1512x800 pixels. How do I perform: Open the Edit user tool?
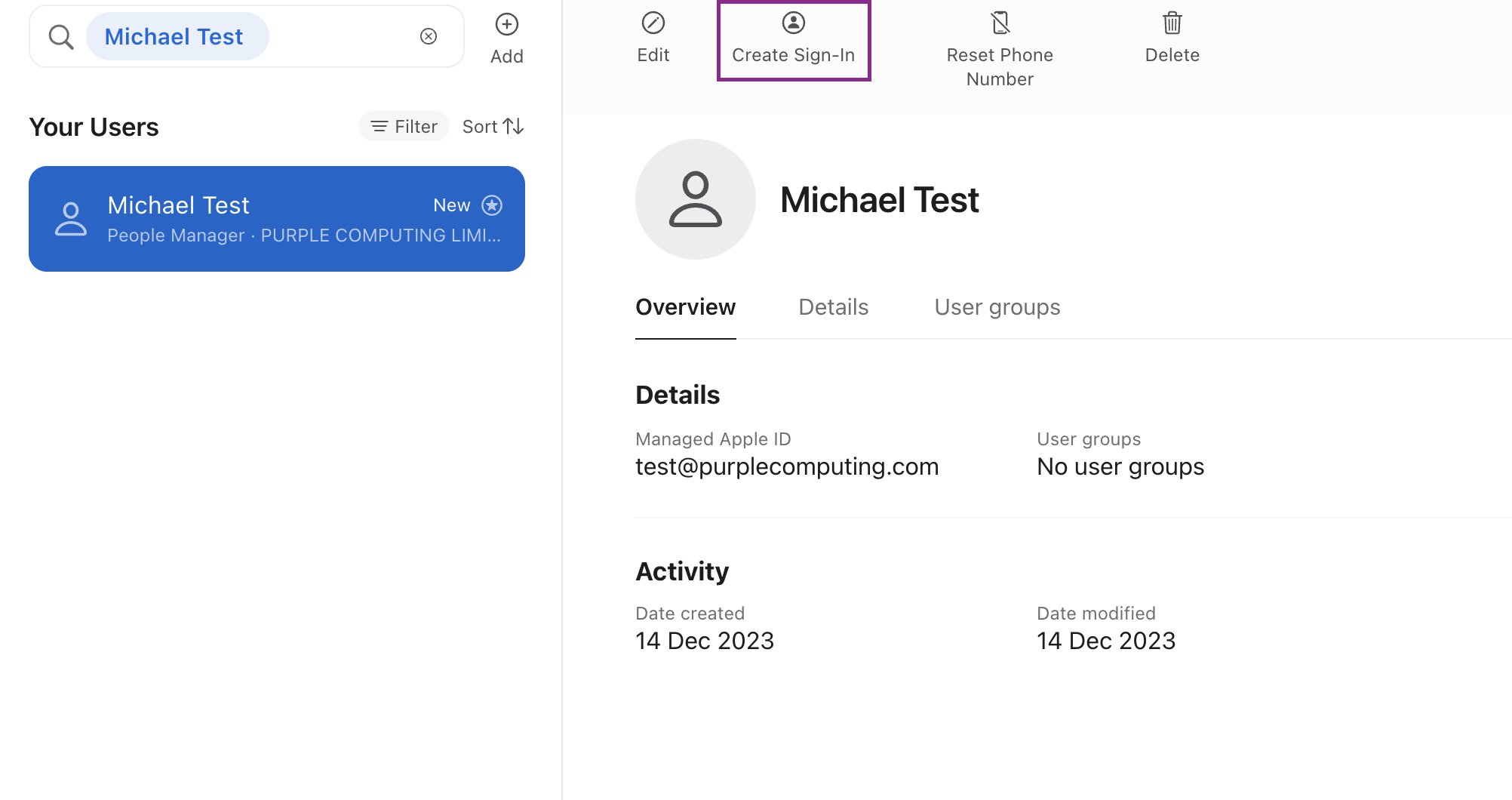pyautogui.click(x=653, y=38)
